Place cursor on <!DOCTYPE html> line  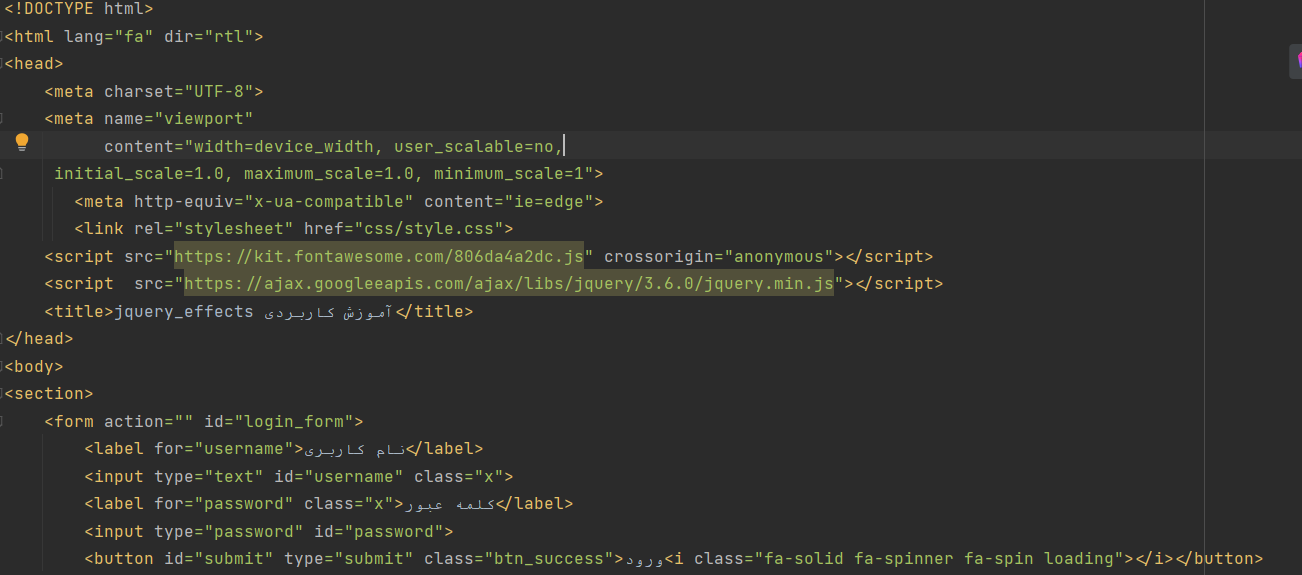pos(79,9)
